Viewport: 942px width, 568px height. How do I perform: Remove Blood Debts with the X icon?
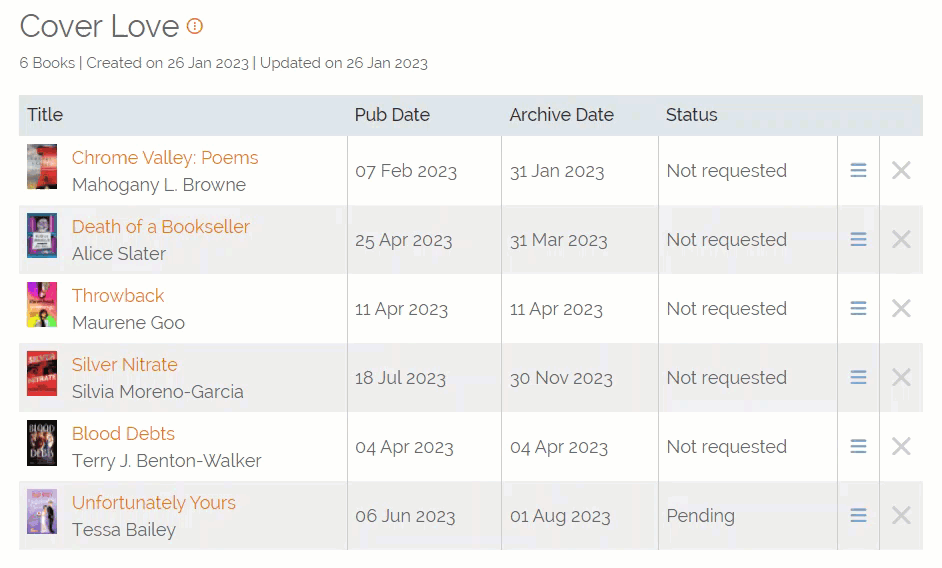pos(901,447)
